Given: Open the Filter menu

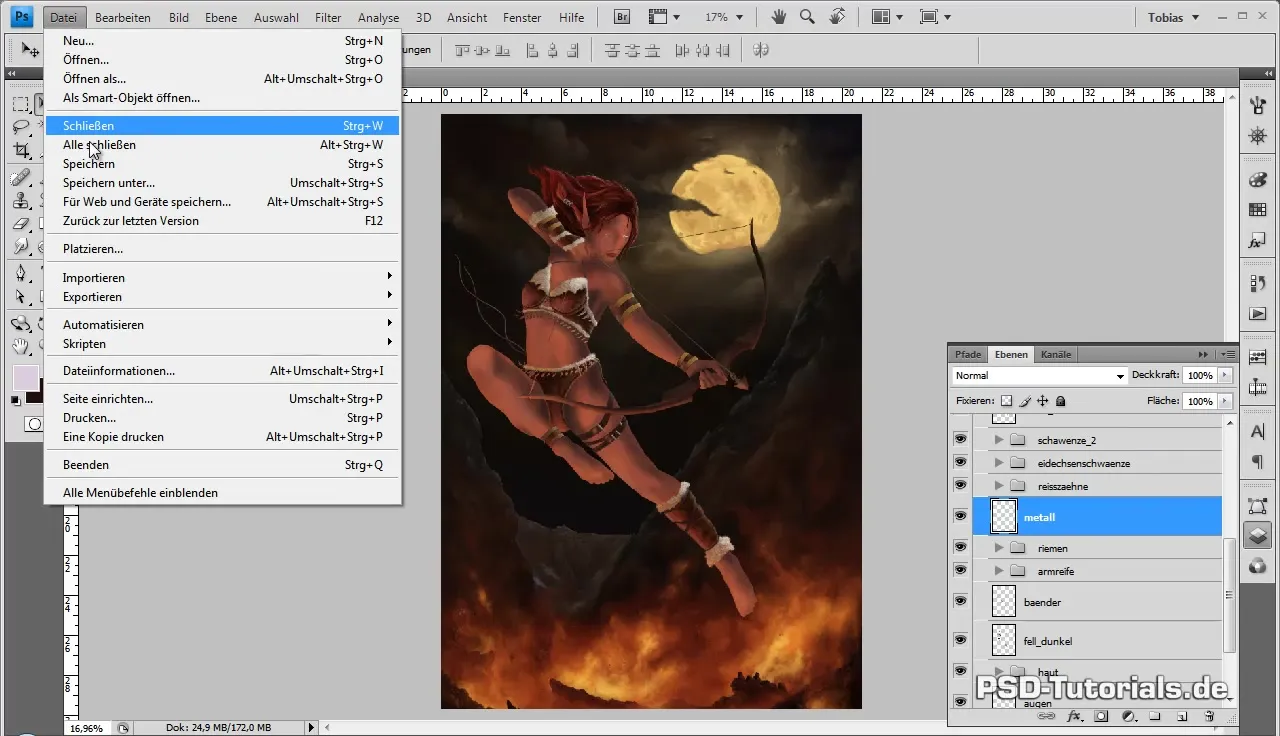Looking at the screenshot, I should click(328, 17).
